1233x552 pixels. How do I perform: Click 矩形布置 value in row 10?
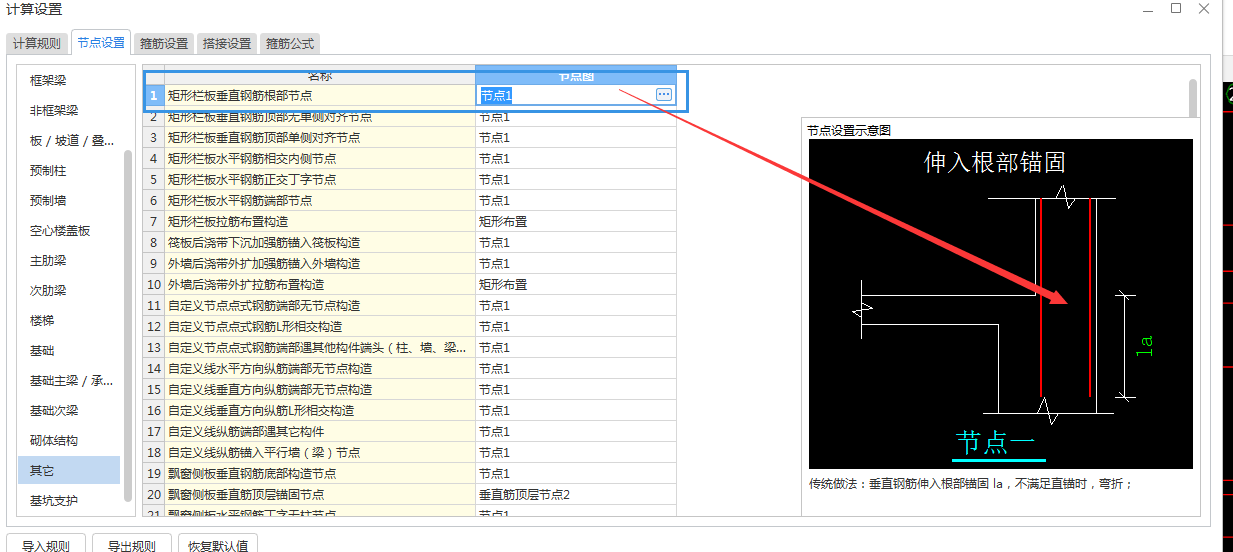(576, 284)
